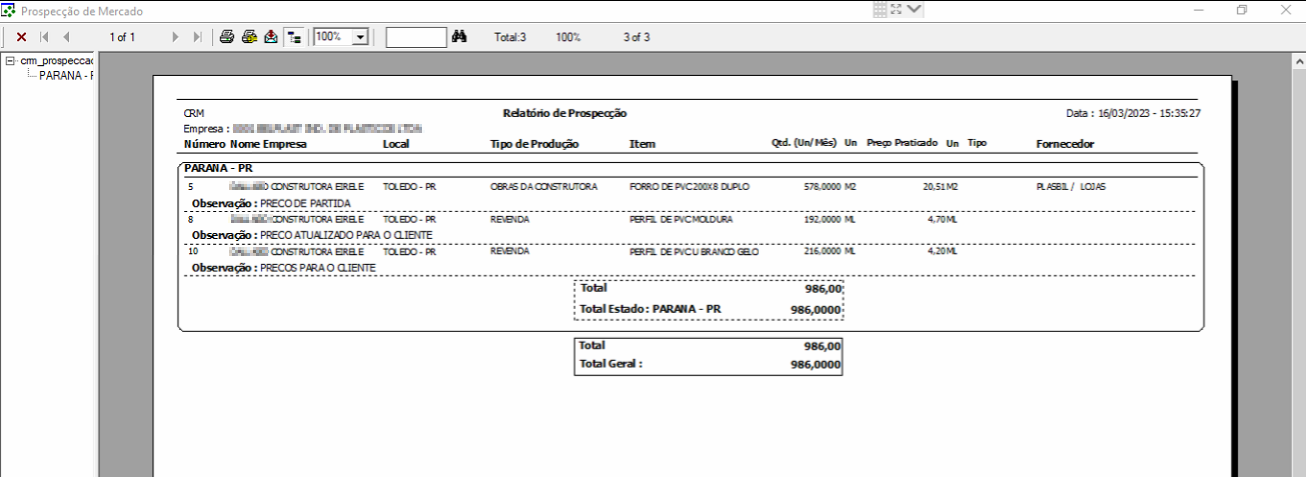Click the grid icon in title bar
Image resolution: width=1306 pixels, height=477 pixels.
880,10
